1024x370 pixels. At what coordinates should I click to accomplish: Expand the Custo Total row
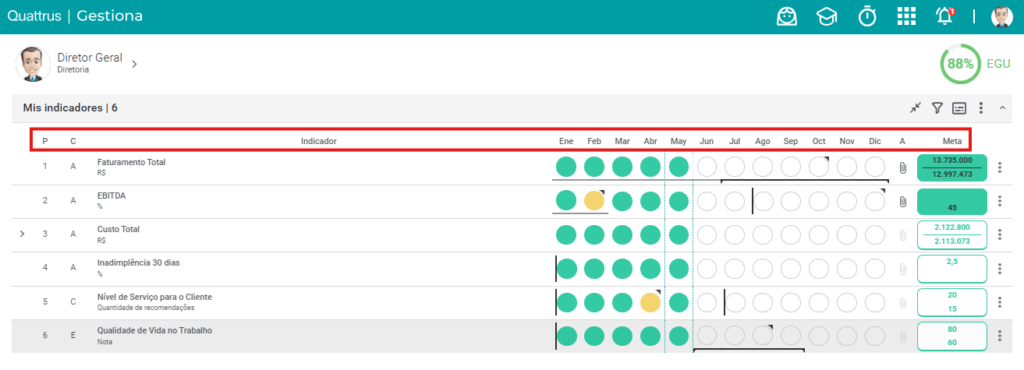(x=22, y=233)
